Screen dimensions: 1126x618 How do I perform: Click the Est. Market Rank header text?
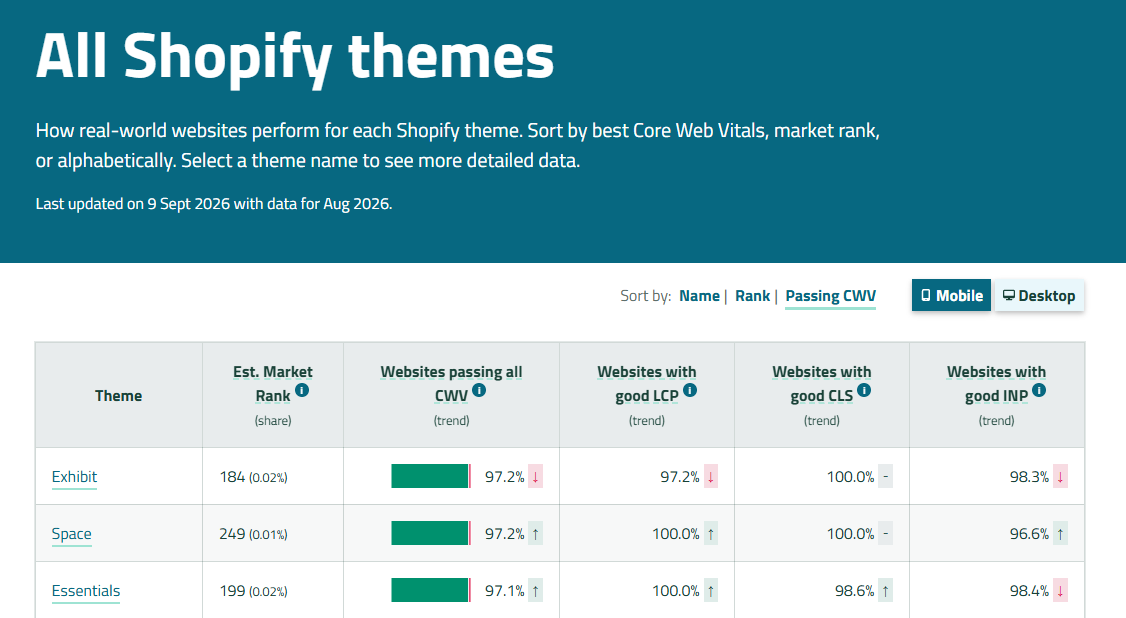(273, 384)
